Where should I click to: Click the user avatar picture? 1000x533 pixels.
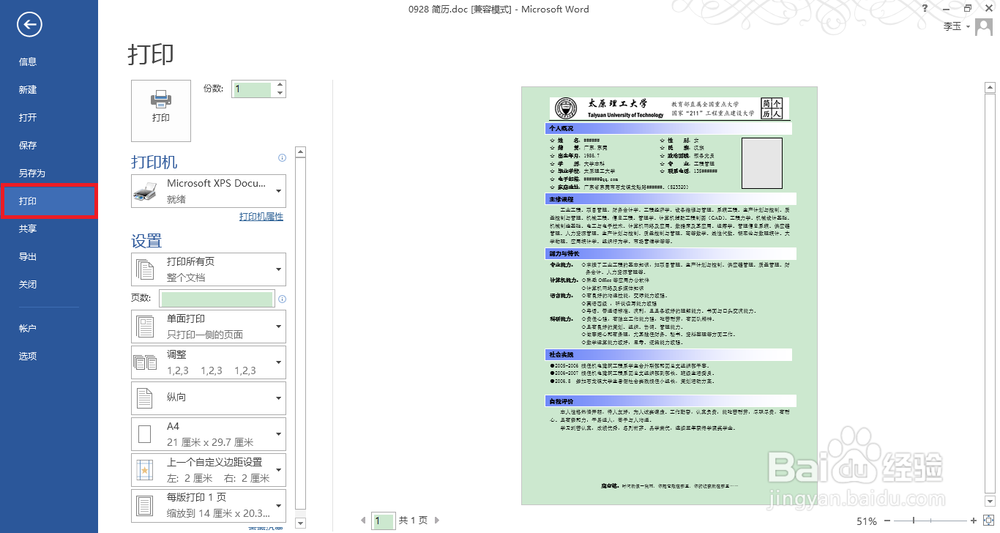coord(984,27)
